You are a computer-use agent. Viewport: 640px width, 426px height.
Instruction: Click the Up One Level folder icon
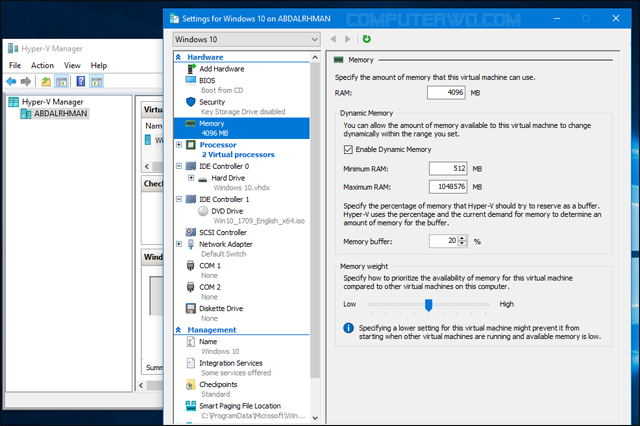click(x=46, y=82)
